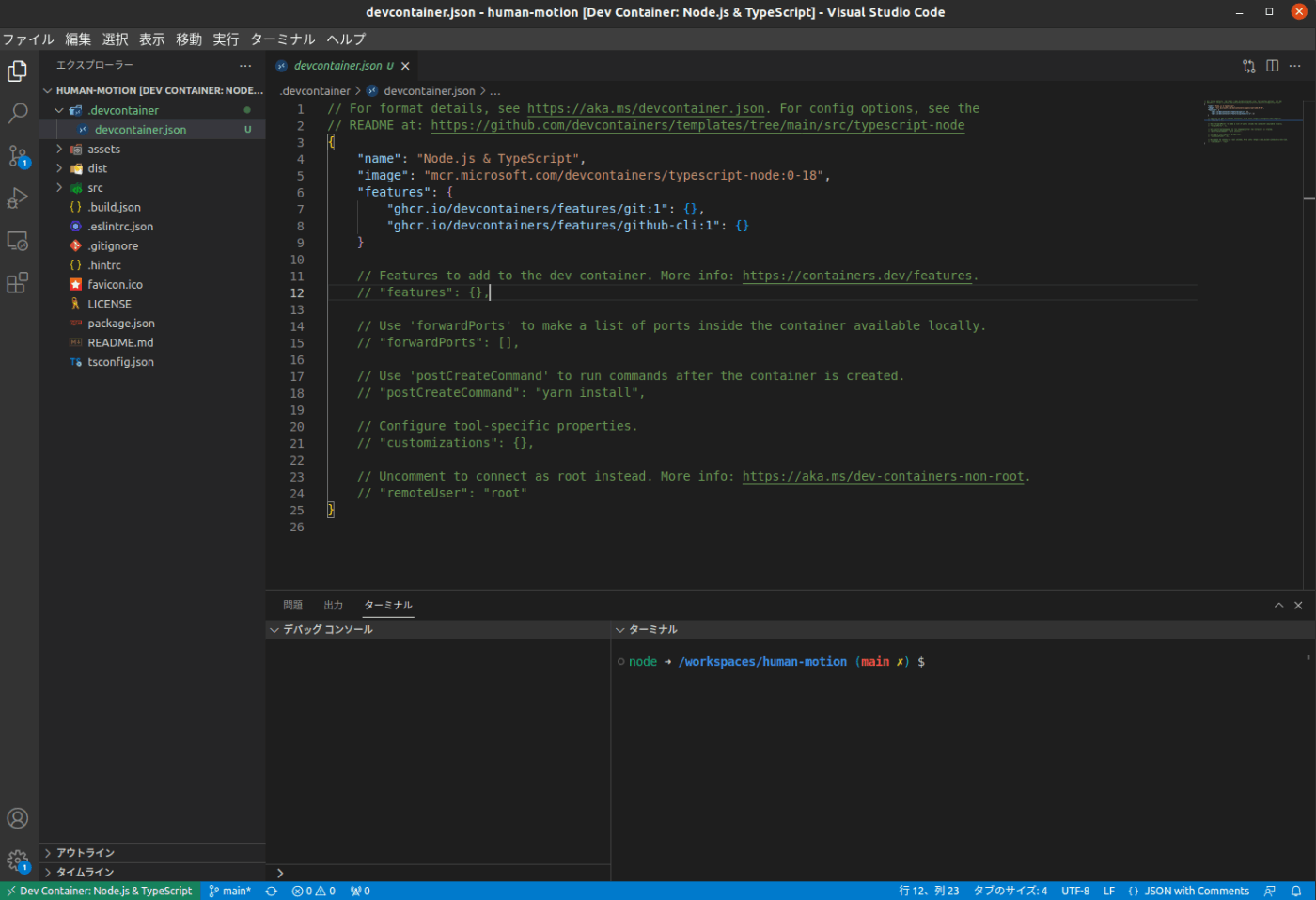Screen dimensions: 1316x900
Task: Open editor more actions ellipsis
Action: point(1295,66)
